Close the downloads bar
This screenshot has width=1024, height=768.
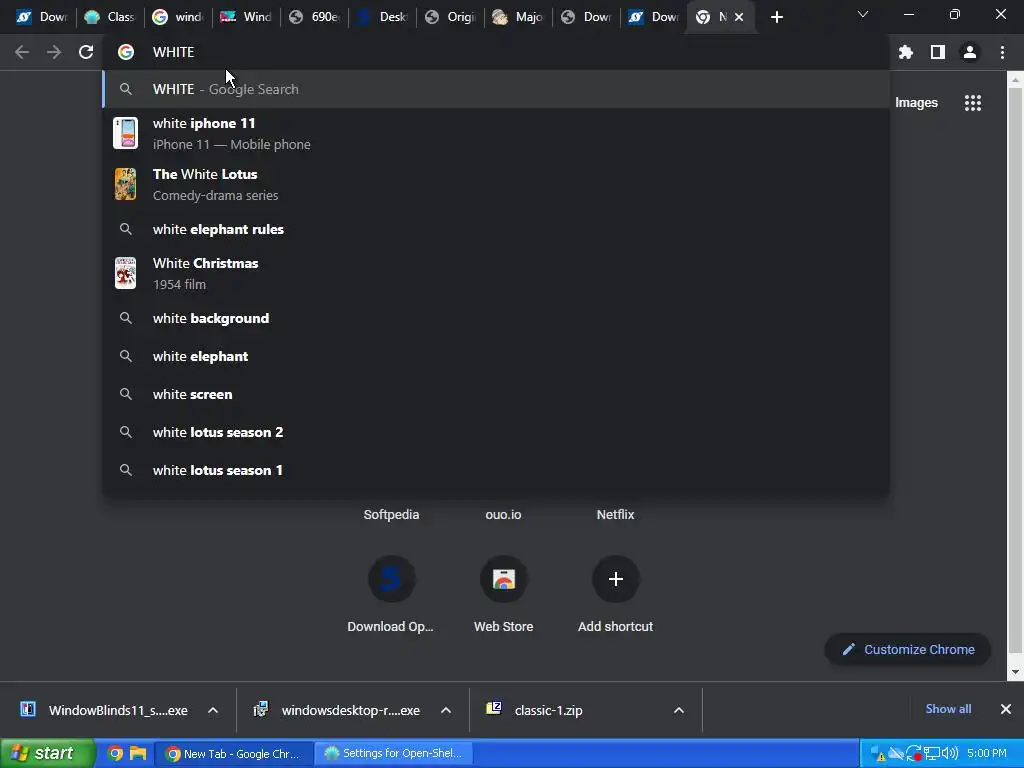pyautogui.click(x=1006, y=709)
